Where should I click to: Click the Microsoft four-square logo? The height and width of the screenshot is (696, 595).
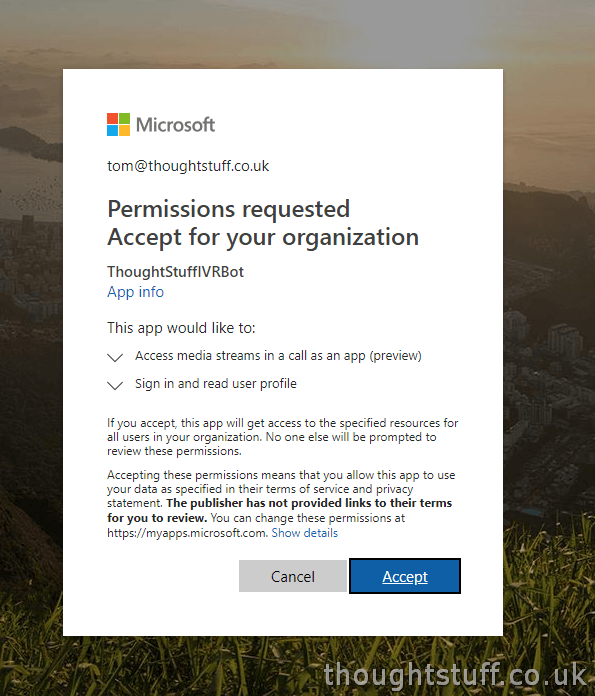119,124
